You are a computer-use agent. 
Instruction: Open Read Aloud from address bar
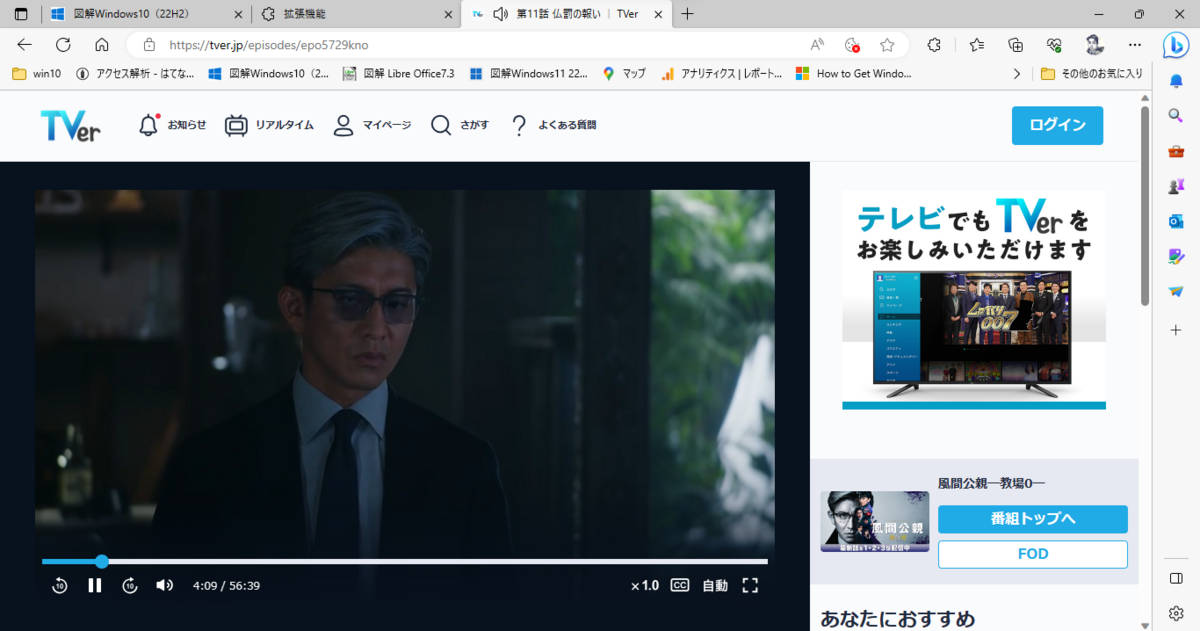(x=817, y=45)
